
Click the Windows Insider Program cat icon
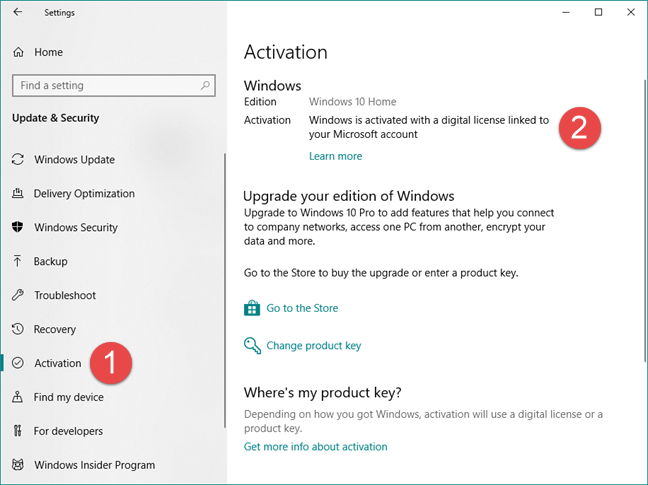[17, 465]
